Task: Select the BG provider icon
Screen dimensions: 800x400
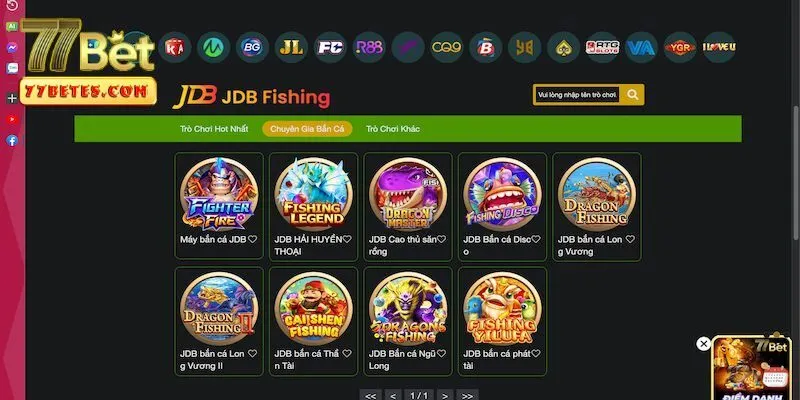Action: [x=253, y=47]
